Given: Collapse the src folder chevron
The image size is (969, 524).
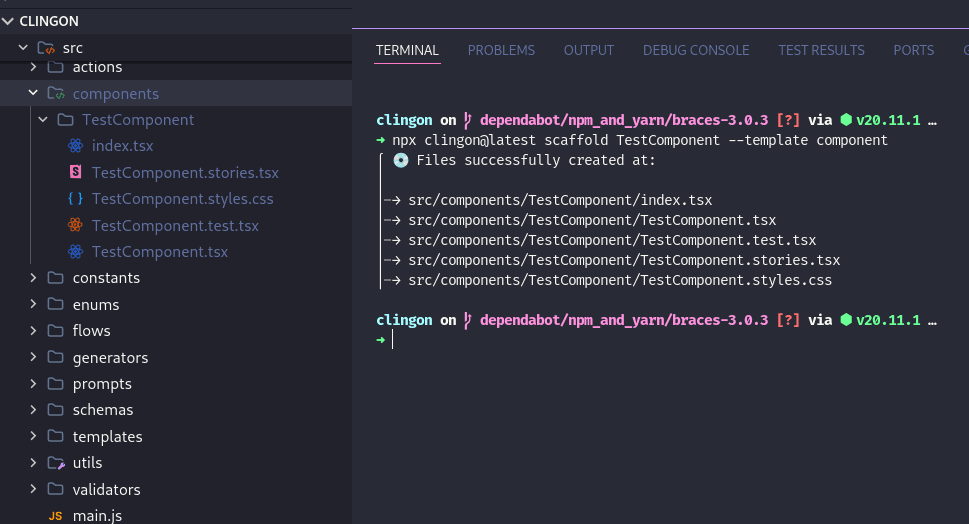Looking at the screenshot, I should (x=23, y=47).
